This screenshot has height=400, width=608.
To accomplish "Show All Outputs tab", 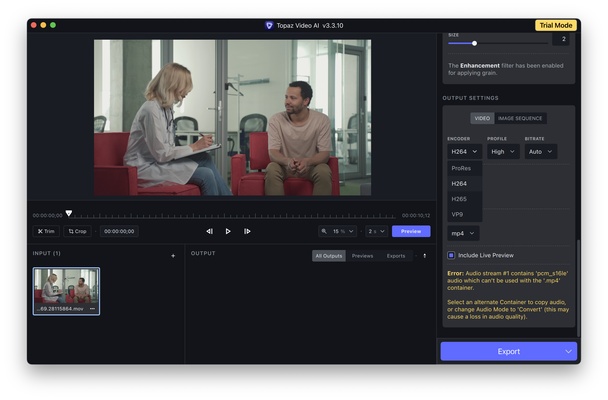I will [329, 256].
